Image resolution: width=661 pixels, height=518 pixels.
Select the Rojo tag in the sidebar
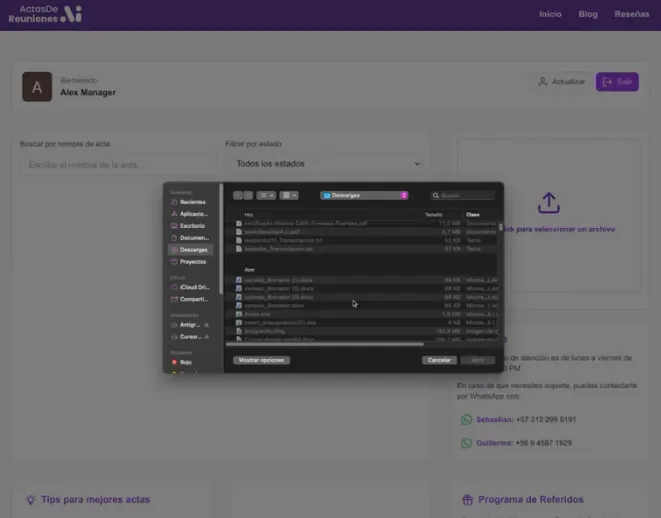click(187, 362)
